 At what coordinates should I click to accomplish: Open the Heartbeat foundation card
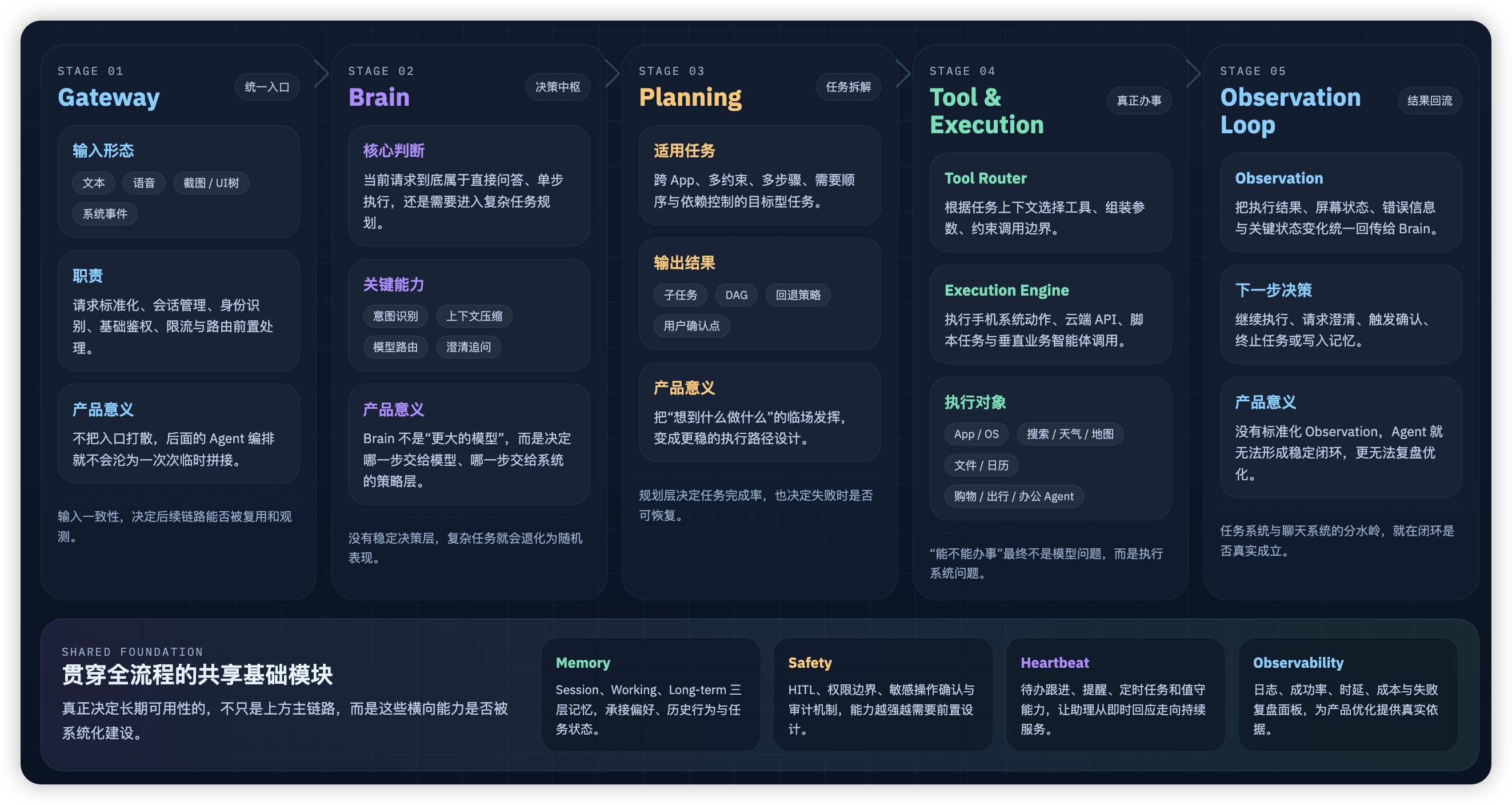[1115, 694]
